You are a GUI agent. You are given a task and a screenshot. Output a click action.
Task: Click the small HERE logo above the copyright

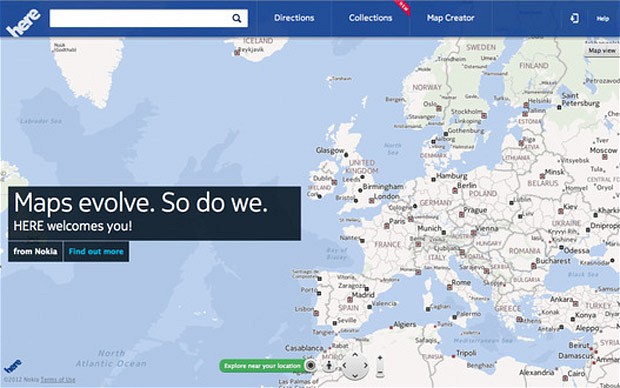(x=13, y=366)
